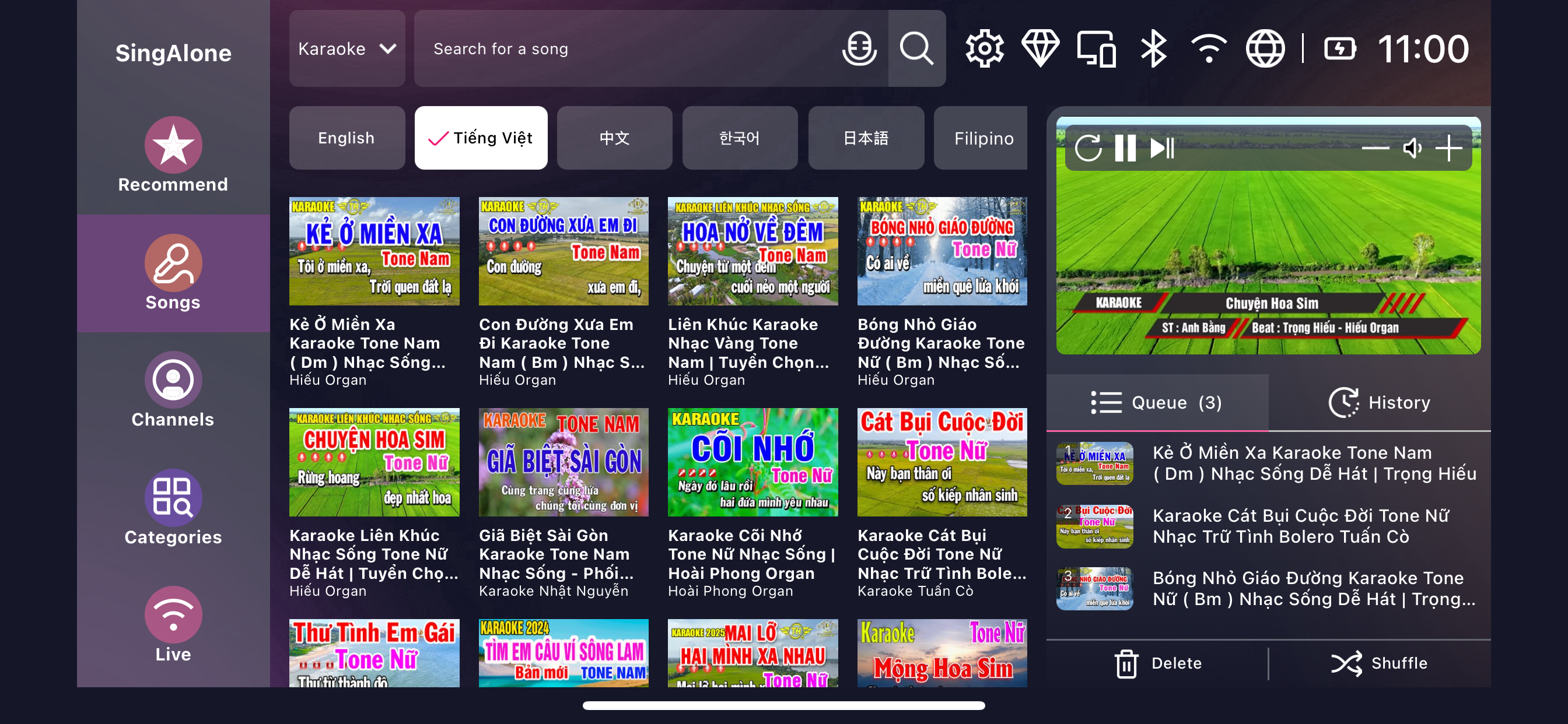Switch to the 中文 language tab

(614, 138)
